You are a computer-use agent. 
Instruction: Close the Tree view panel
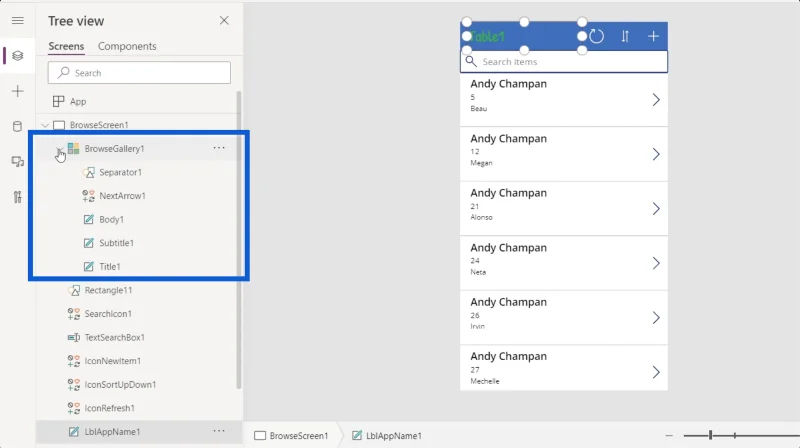pos(224,20)
